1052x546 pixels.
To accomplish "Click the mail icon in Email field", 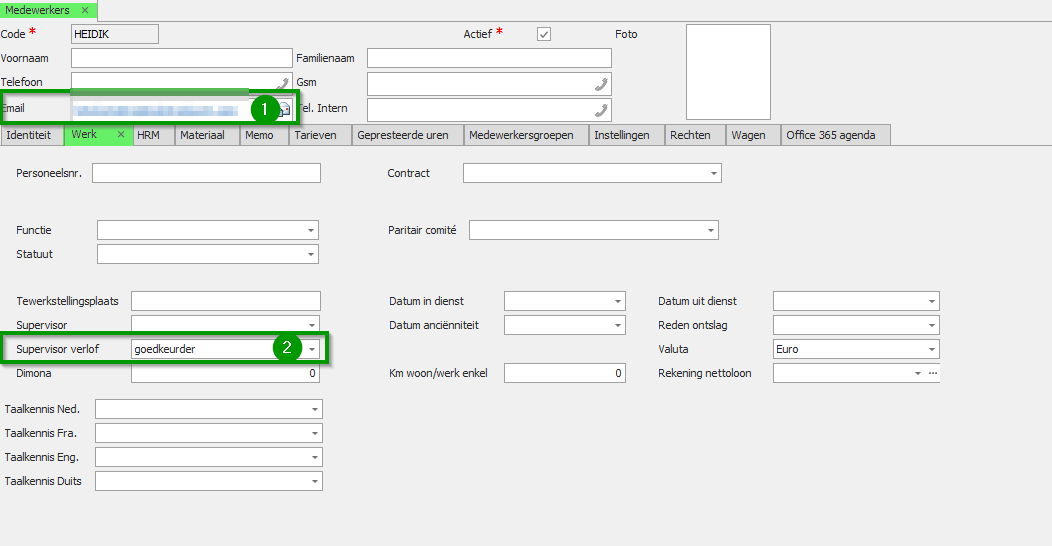I will tap(285, 109).
